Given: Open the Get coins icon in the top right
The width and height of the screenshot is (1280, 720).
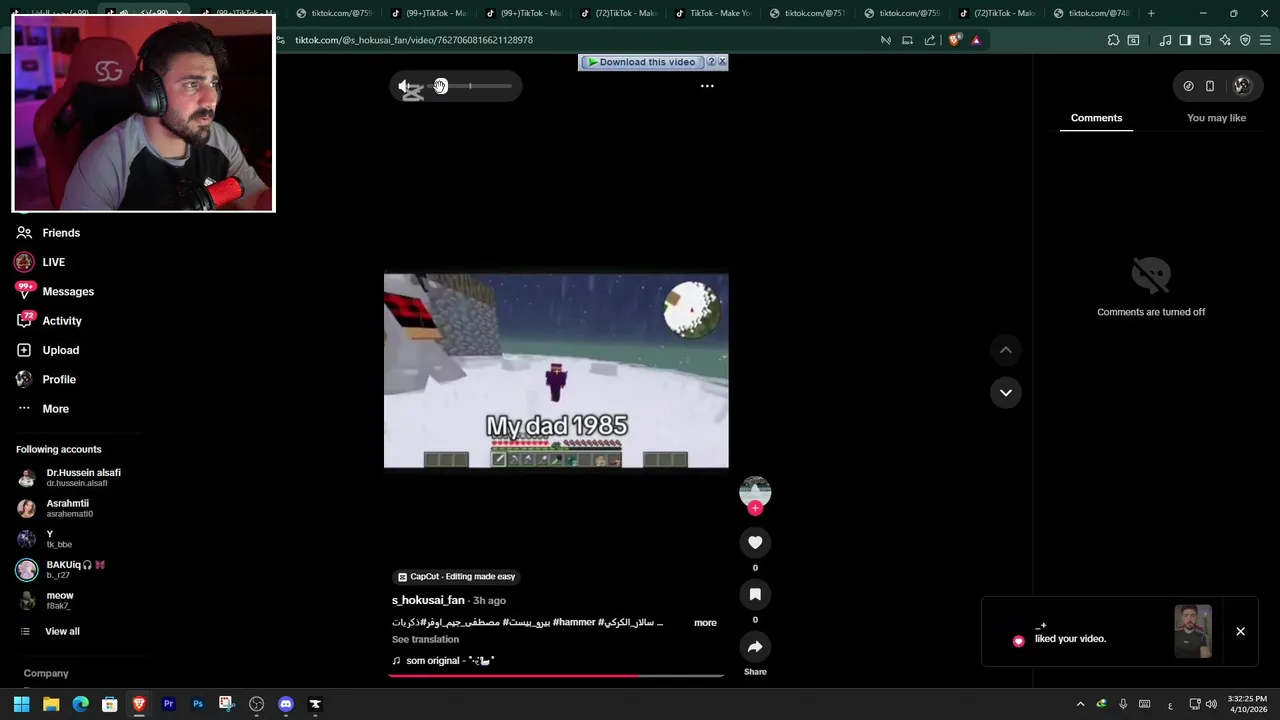Looking at the screenshot, I should coord(1188,86).
